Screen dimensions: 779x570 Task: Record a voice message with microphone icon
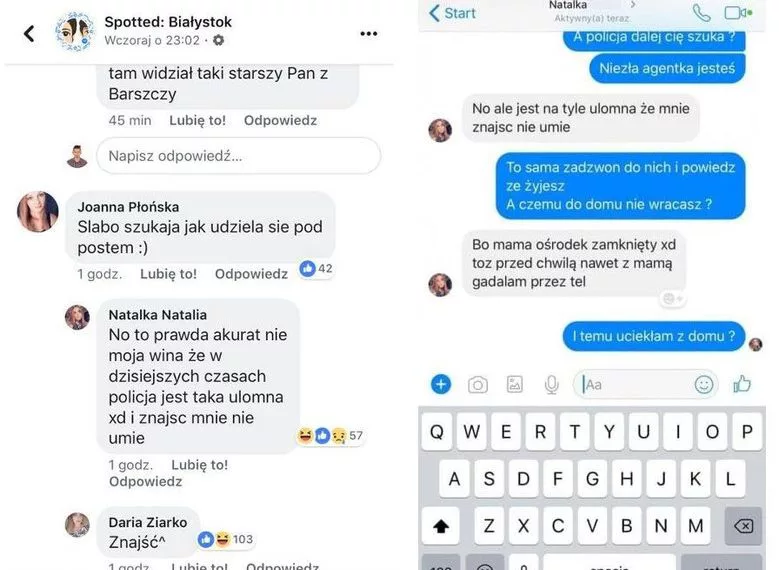point(551,385)
